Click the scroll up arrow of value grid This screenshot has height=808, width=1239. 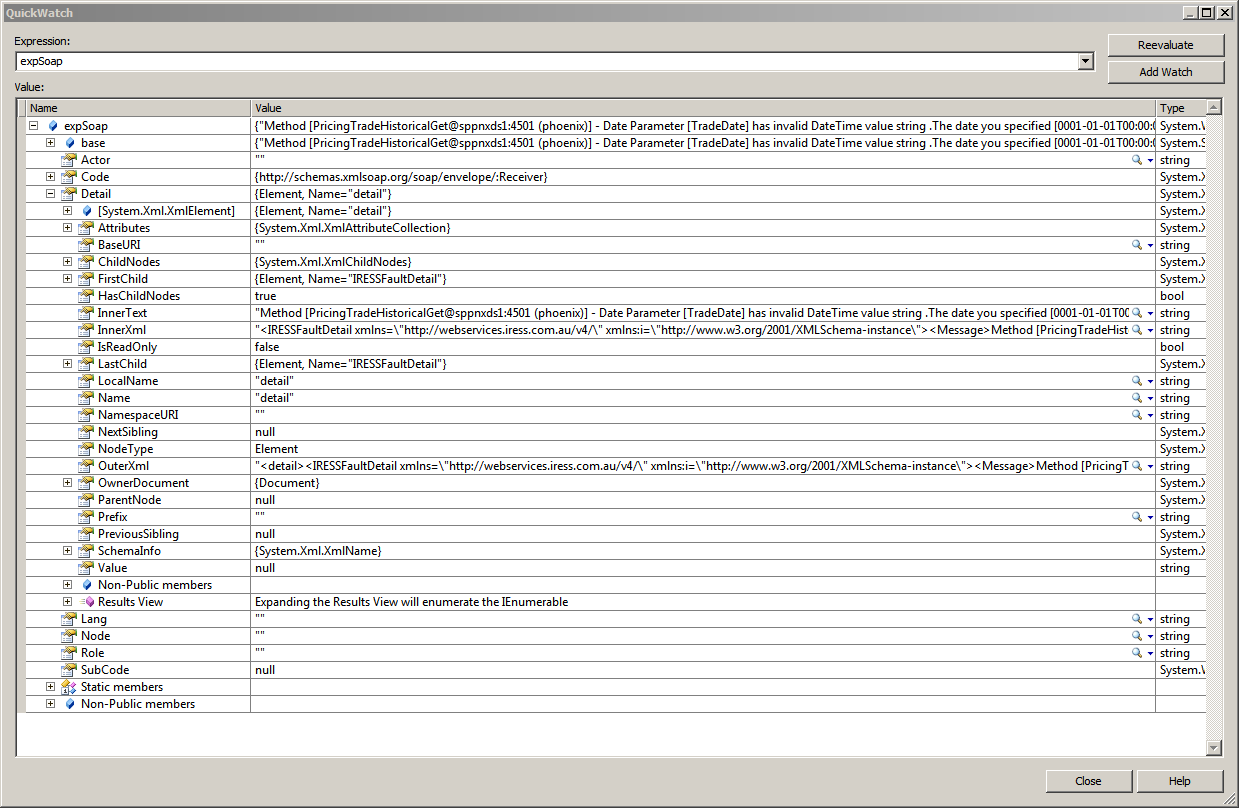tap(1214, 107)
